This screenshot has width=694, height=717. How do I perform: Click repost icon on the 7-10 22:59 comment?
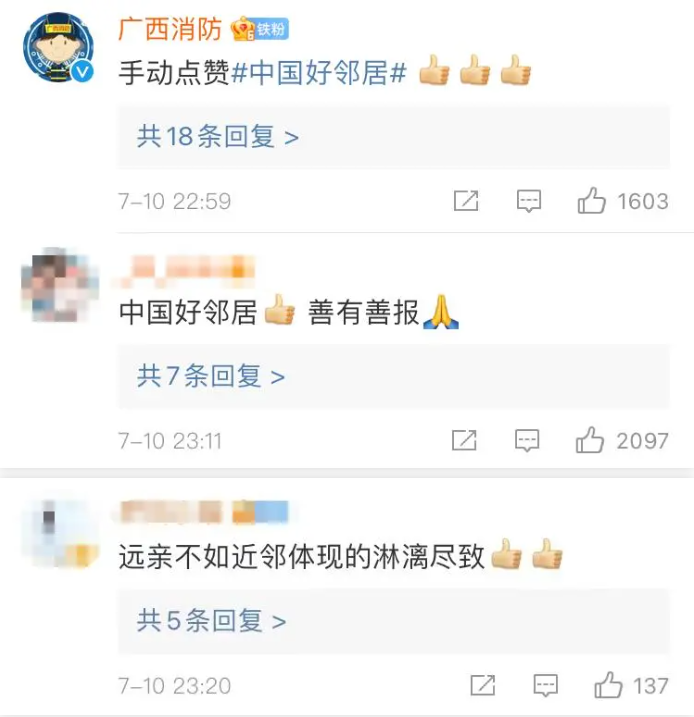click(x=466, y=201)
